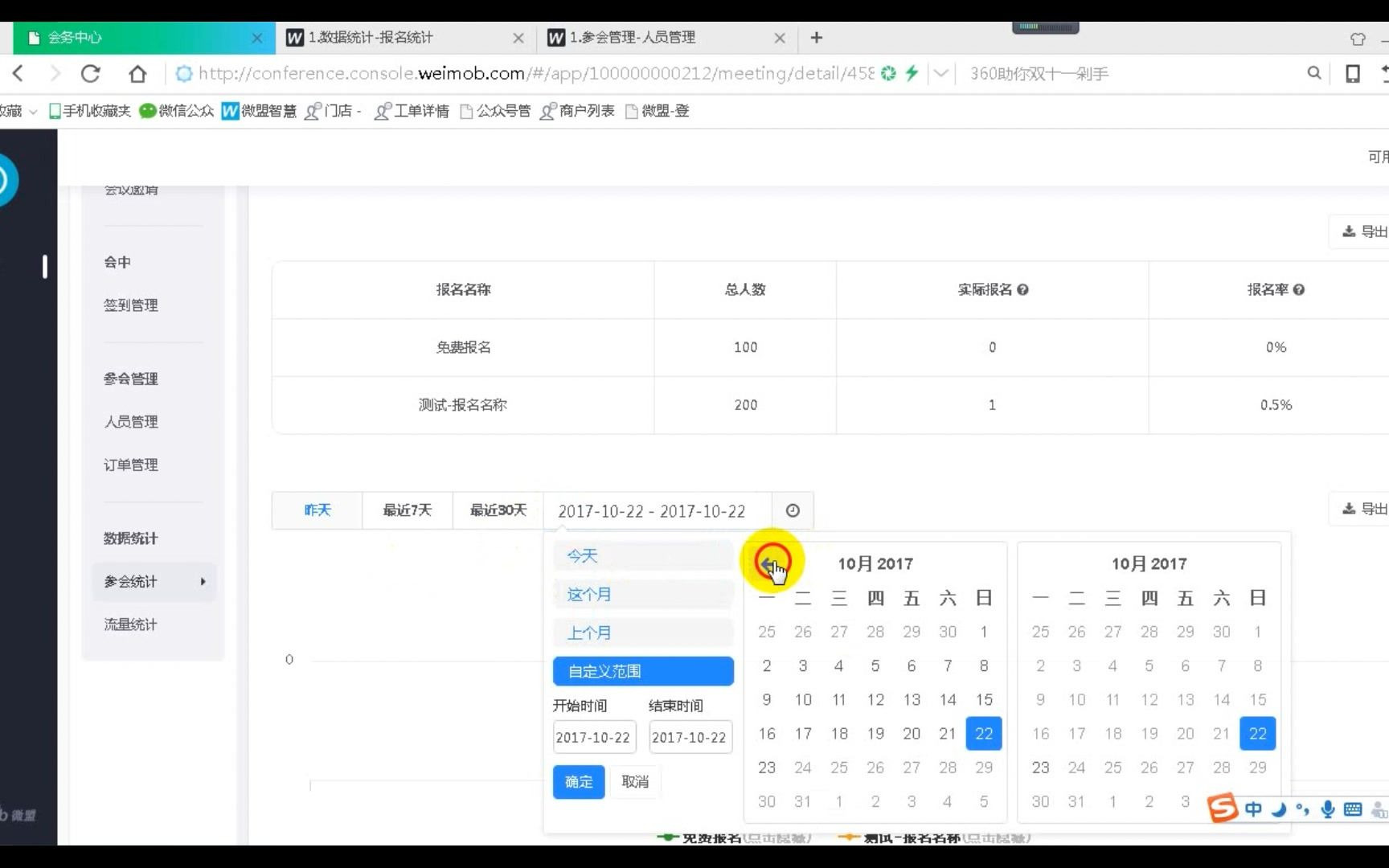Image resolution: width=1389 pixels, height=868 pixels.
Task: Select day 15 in left calendar
Action: pos(984,700)
